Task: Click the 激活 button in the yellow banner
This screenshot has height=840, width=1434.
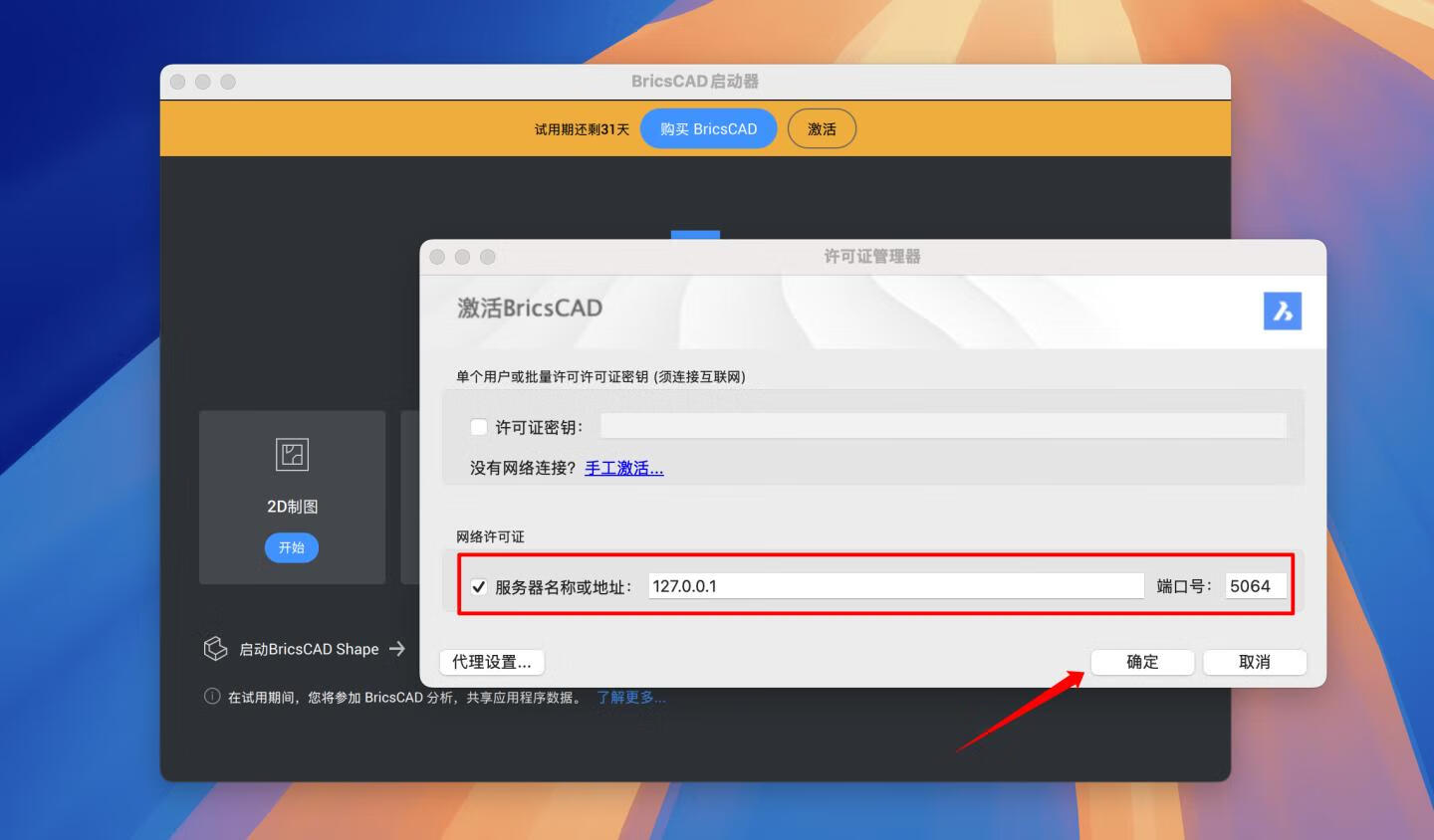Action: [822, 128]
